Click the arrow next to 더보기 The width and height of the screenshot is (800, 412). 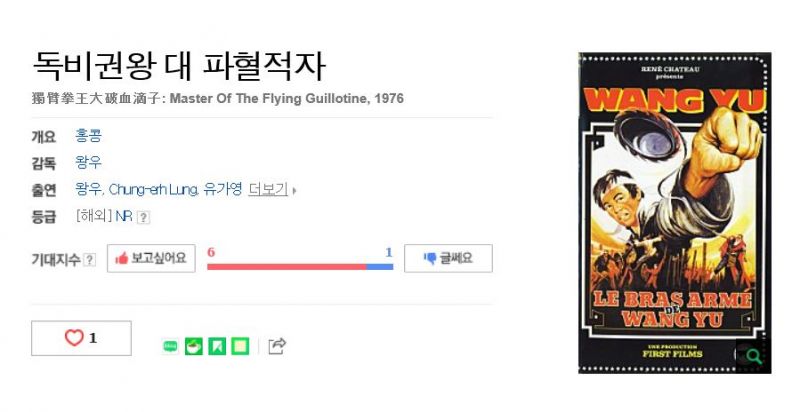[294, 191]
